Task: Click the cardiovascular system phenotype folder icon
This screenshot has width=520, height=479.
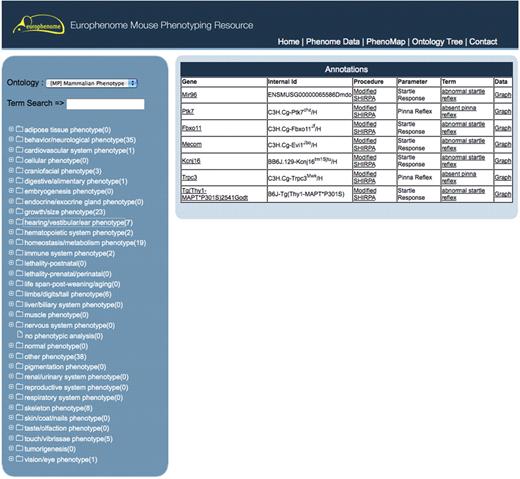Action: [19, 150]
